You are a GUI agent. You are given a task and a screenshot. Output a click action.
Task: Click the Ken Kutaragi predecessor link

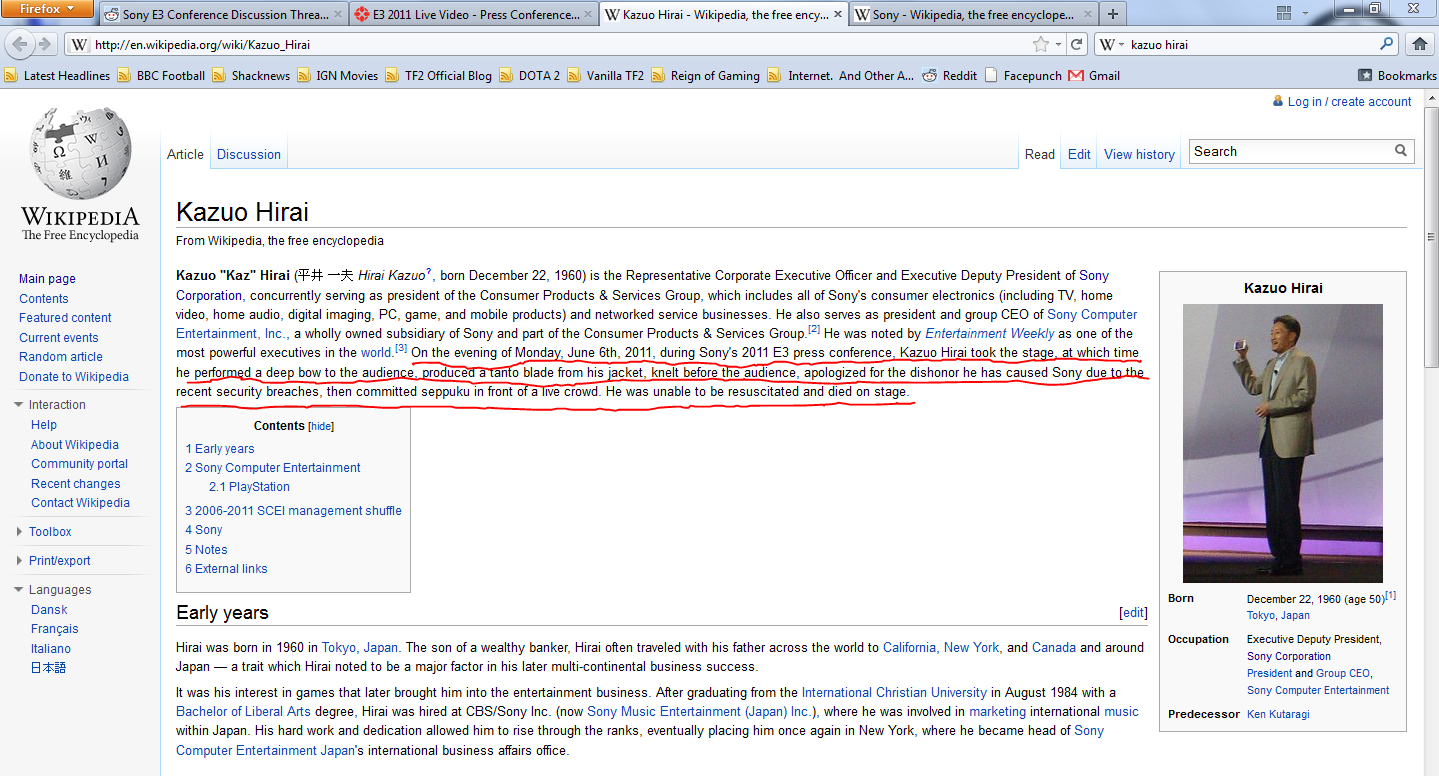1278,714
